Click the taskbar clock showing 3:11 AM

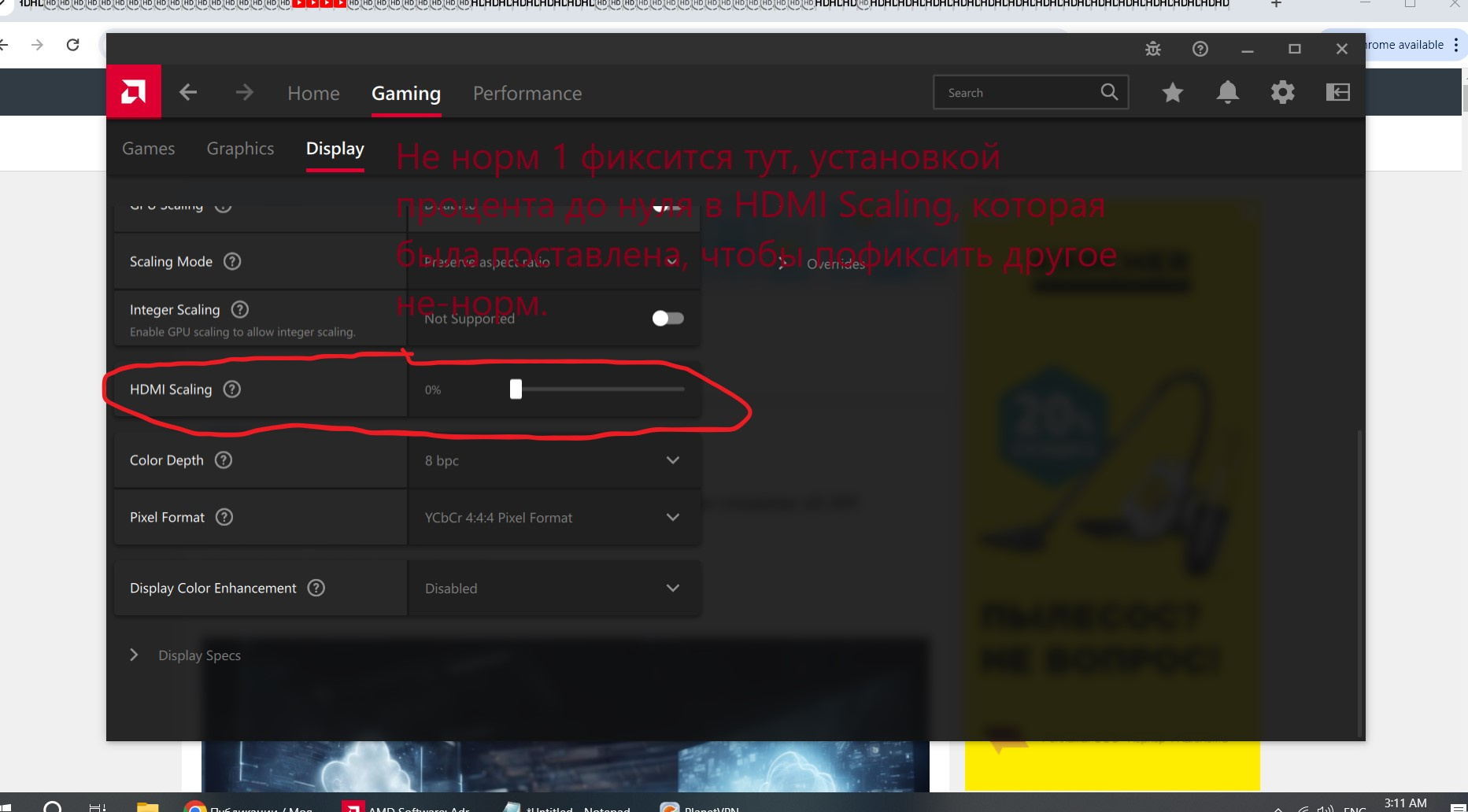click(1406, 803)
